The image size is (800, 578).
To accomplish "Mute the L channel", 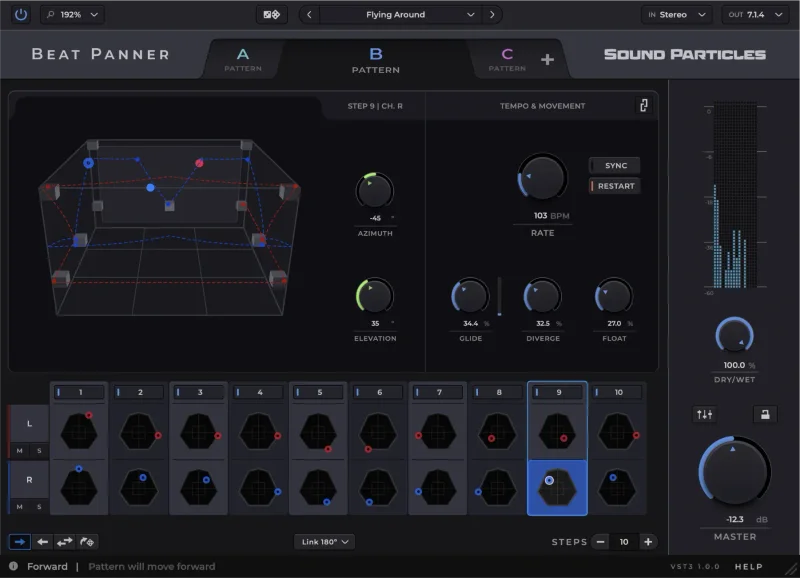I will (19, 450).
